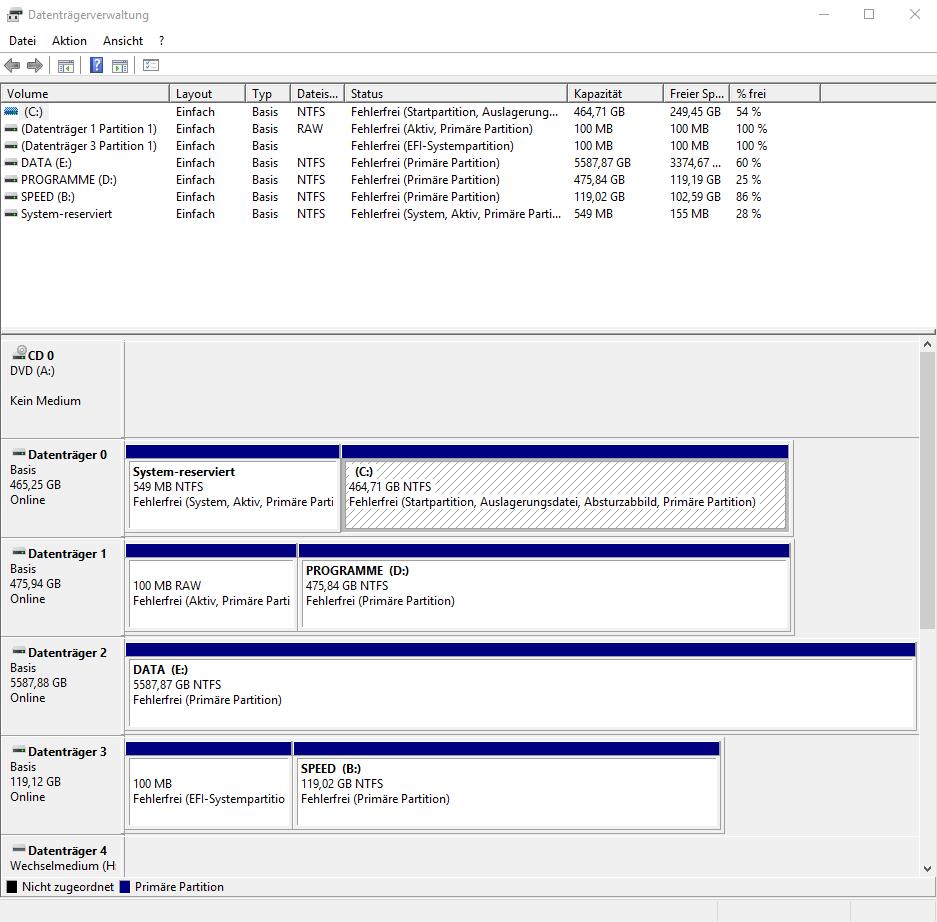The height and width of the screenshot is (922, 937).
Task: Sort by the Volume column header
Action: (x=85, y=93)
